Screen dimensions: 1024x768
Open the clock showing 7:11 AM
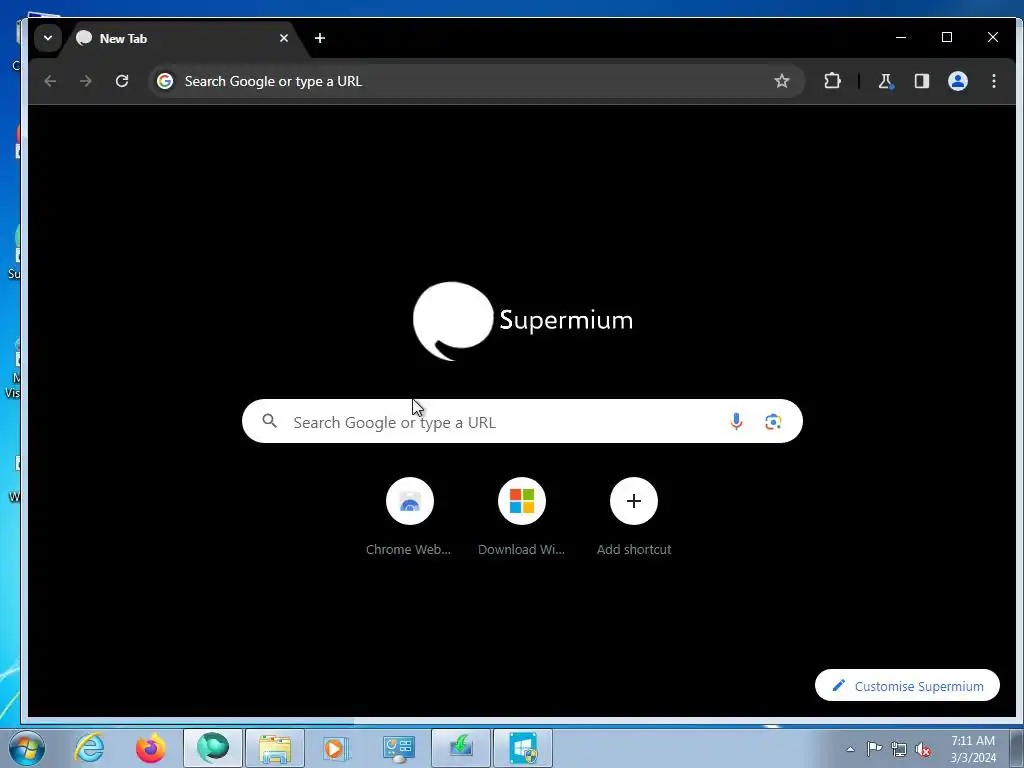(x=972, y=749)
